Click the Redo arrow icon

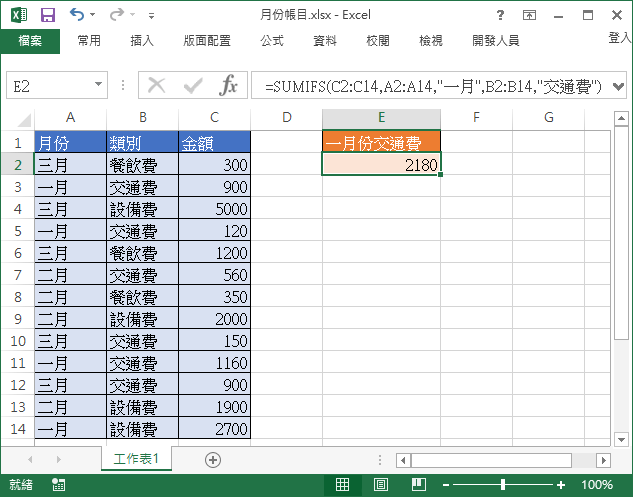point(117,15)
